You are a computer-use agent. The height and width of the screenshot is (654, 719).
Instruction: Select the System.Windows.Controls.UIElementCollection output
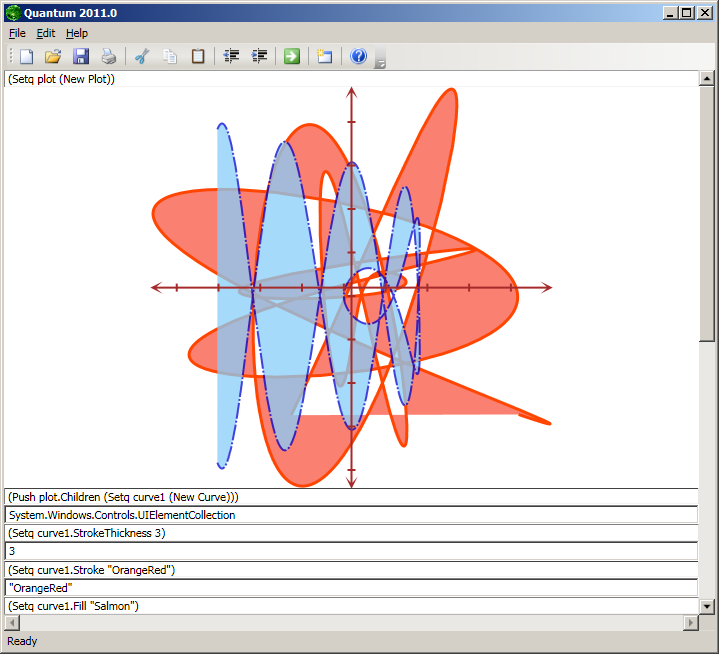click(351, 515)
